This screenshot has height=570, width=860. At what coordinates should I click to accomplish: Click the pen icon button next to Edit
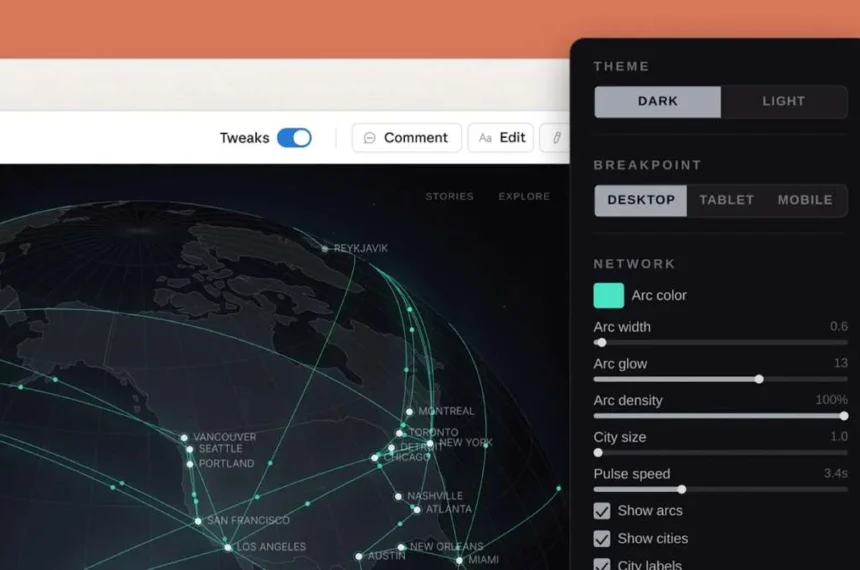(555, 138)
